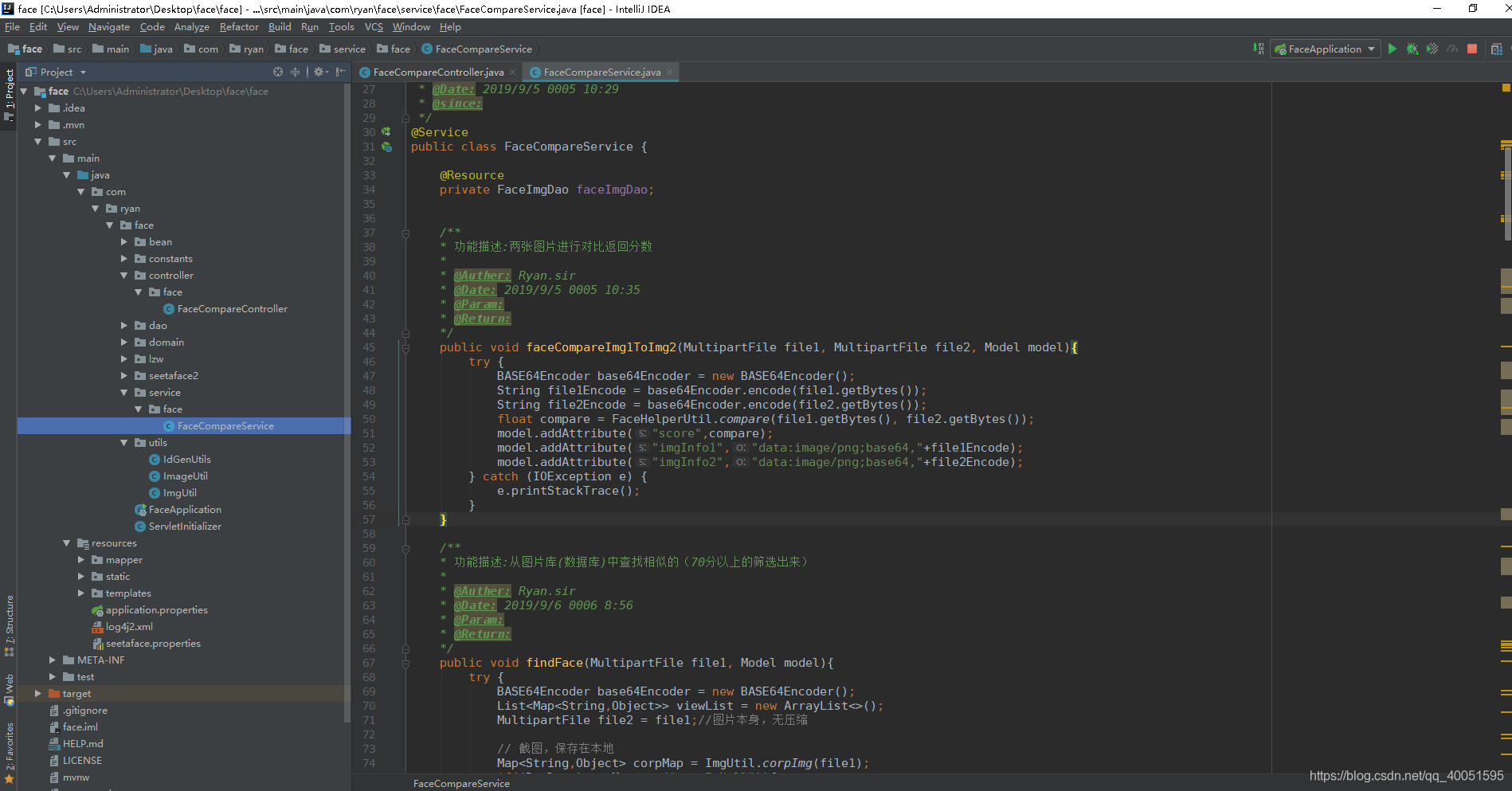
Task: Collapse all icon in Project panel
Action: [x=295, y=72]
